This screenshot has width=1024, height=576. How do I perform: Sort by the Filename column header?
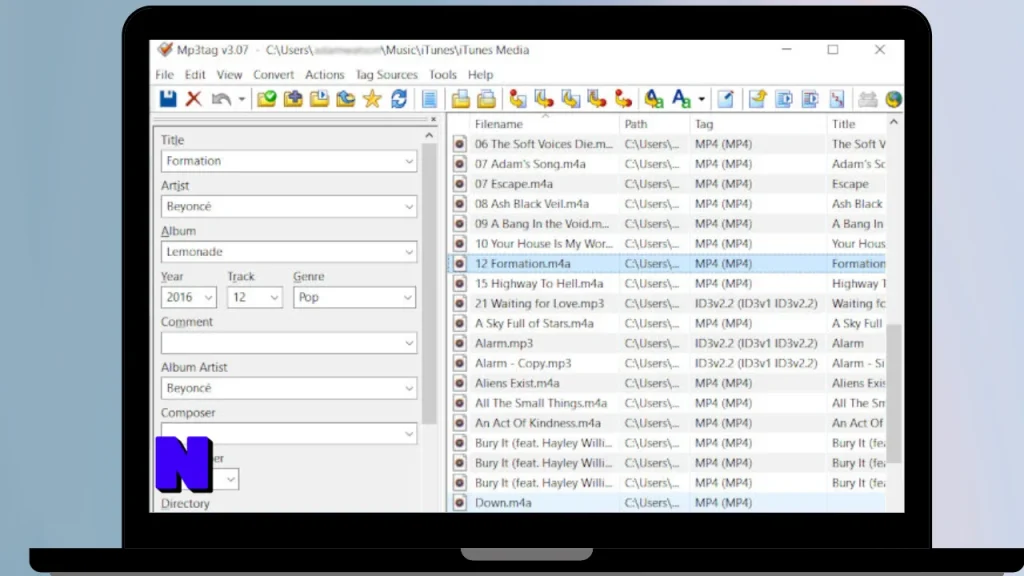pos(545,124)
